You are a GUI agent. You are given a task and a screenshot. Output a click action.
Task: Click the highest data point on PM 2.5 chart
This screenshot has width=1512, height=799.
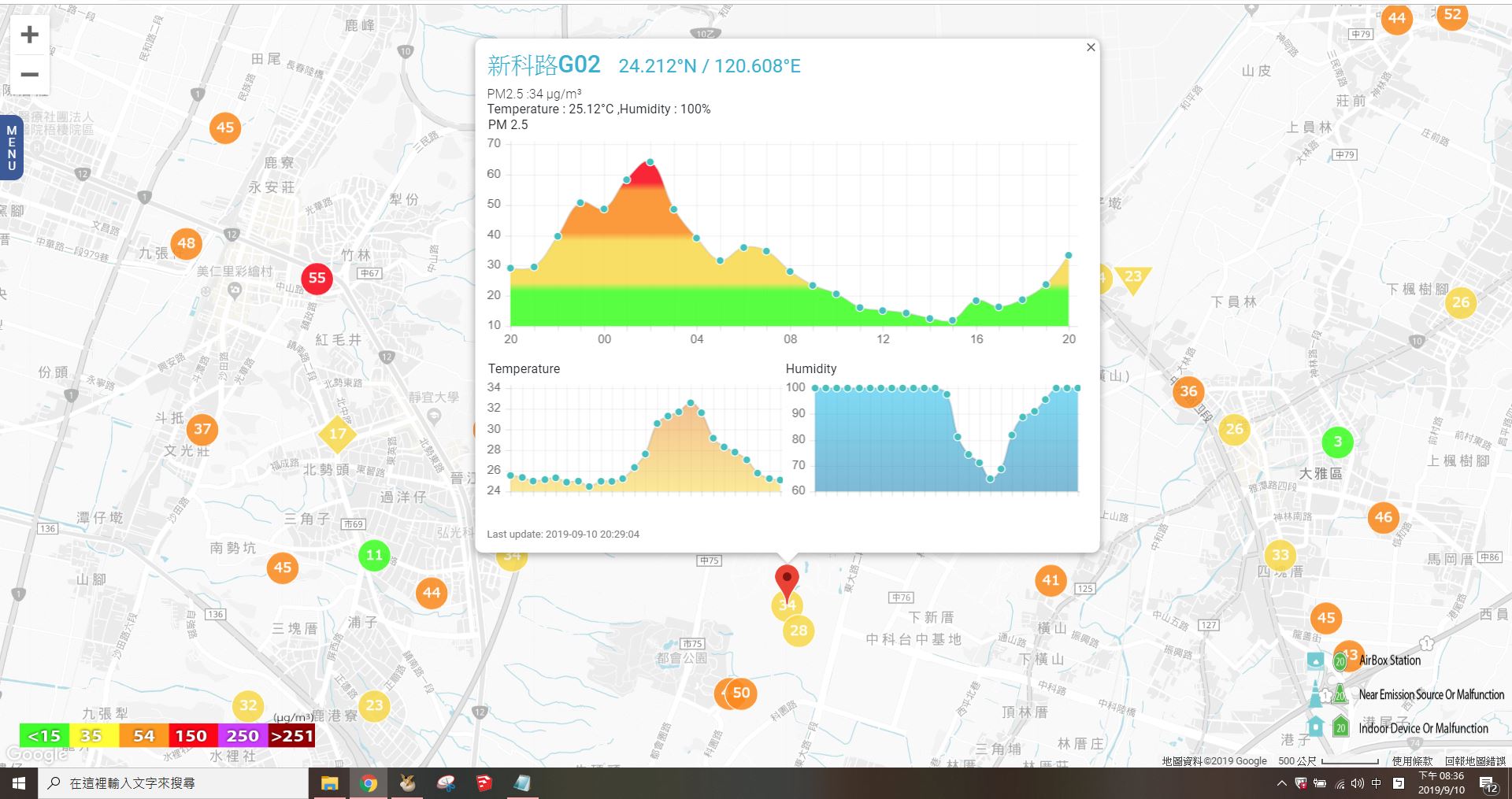(x=650, y=162)
